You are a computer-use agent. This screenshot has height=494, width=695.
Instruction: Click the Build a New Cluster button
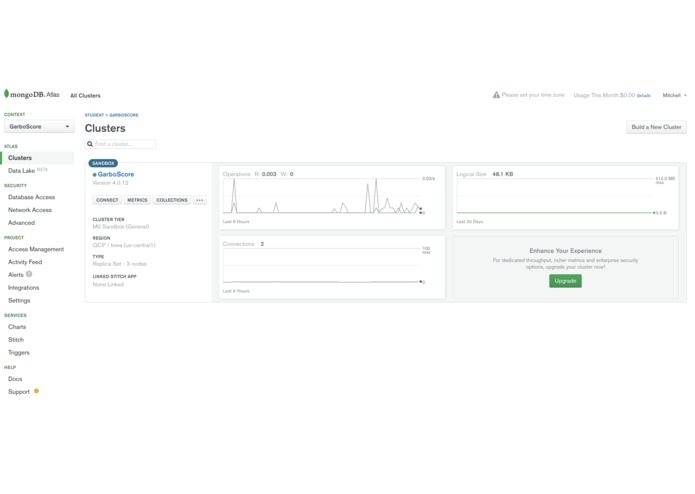pyautogui.click(x=656, y=127)
